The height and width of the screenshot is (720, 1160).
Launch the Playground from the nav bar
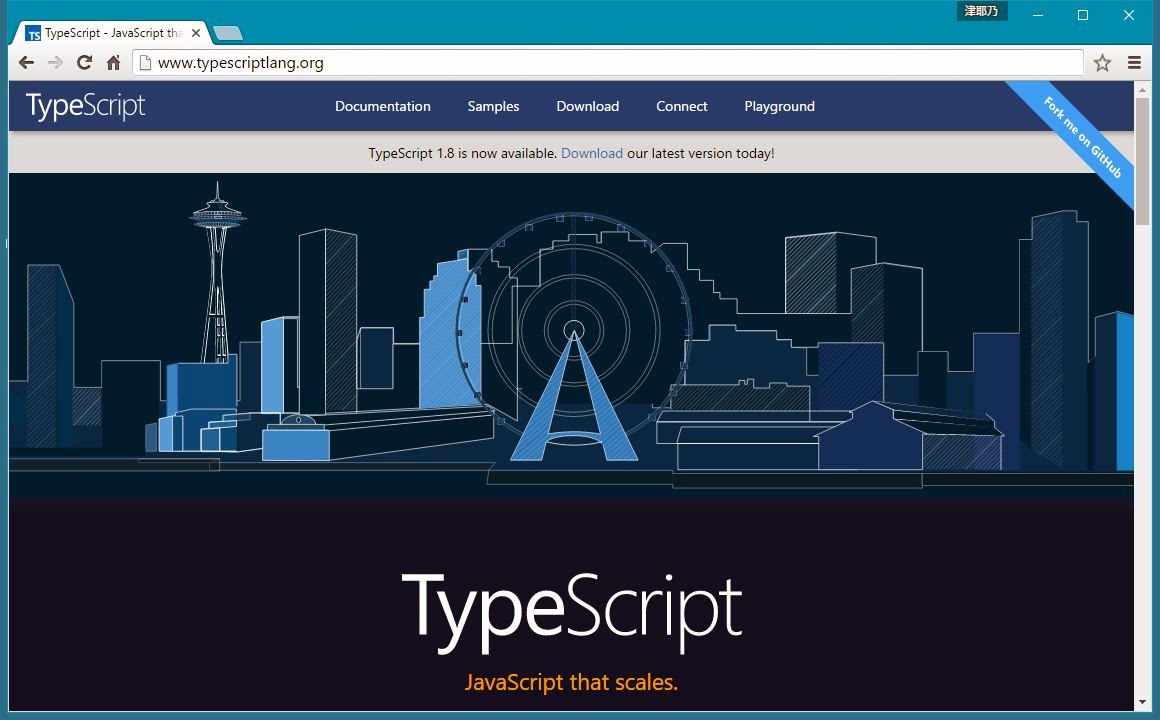[779, 106]
